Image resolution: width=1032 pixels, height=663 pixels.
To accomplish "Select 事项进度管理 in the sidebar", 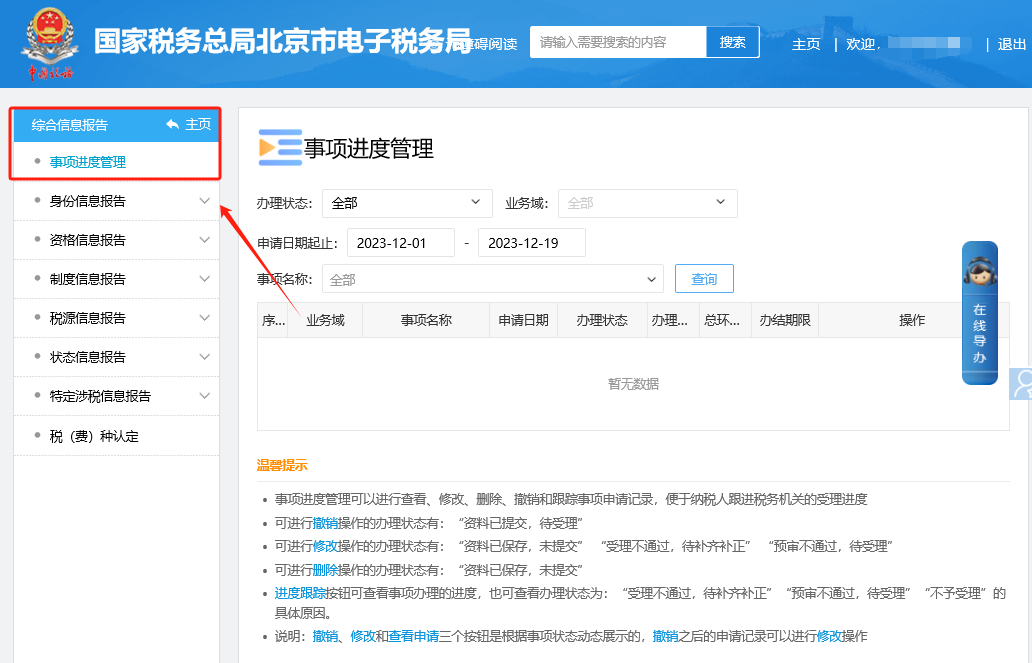I will (88, 162).
